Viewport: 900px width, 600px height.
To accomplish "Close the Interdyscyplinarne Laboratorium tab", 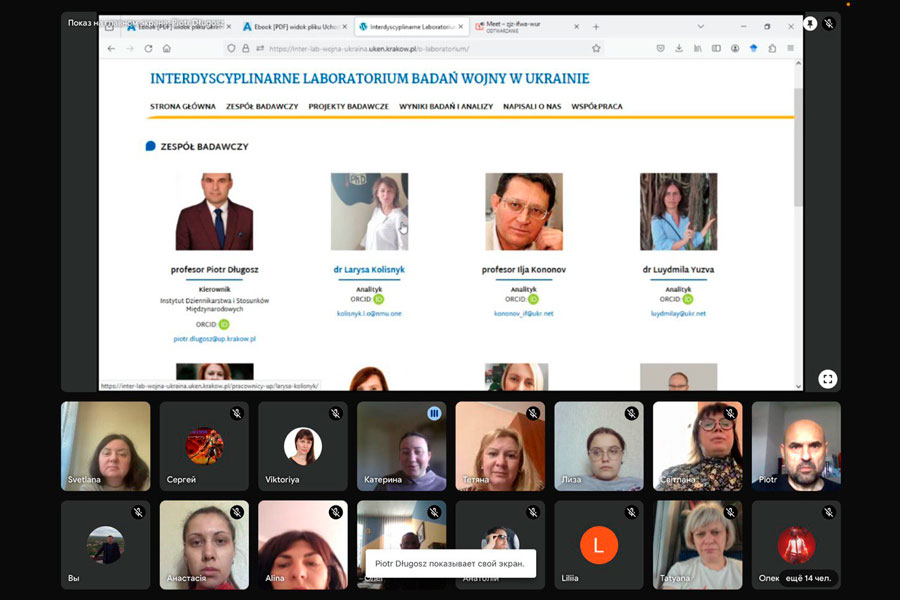I will [460, 27].
